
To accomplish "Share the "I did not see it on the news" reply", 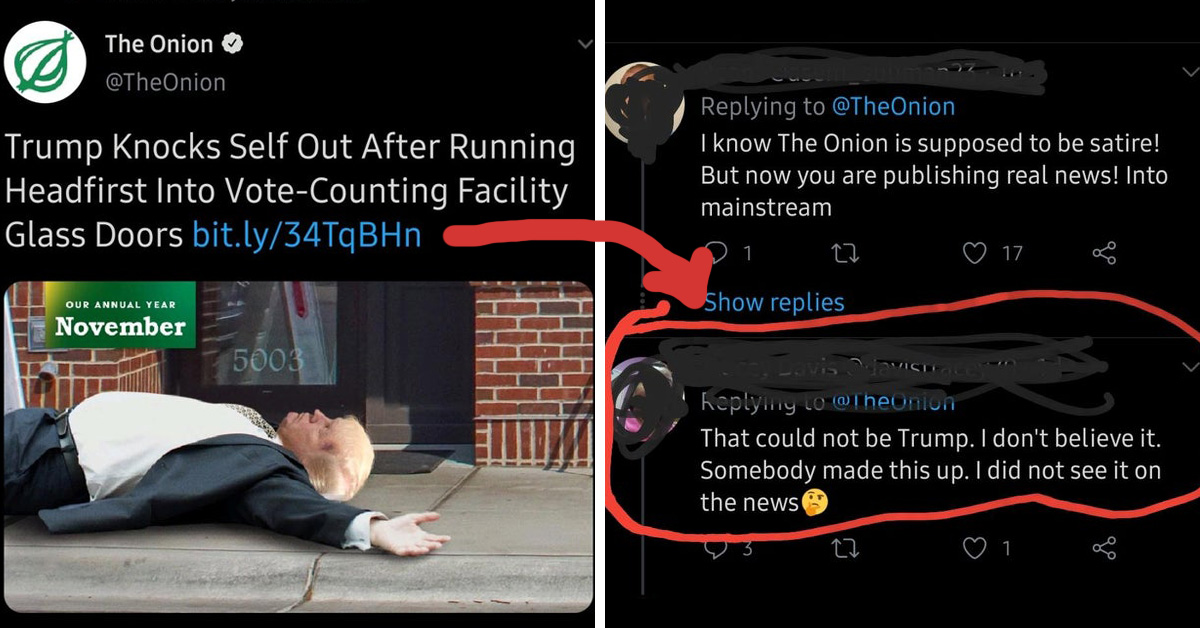I will pos(1104,548).
